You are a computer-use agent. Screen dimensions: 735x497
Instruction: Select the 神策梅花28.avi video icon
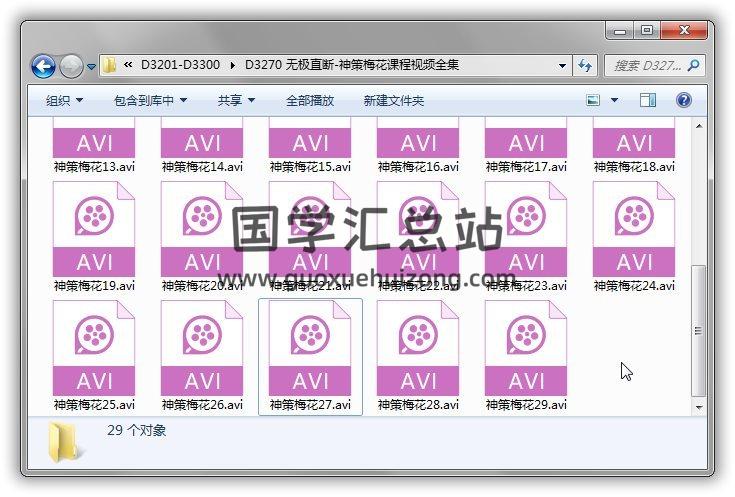[x=418, y=348]
